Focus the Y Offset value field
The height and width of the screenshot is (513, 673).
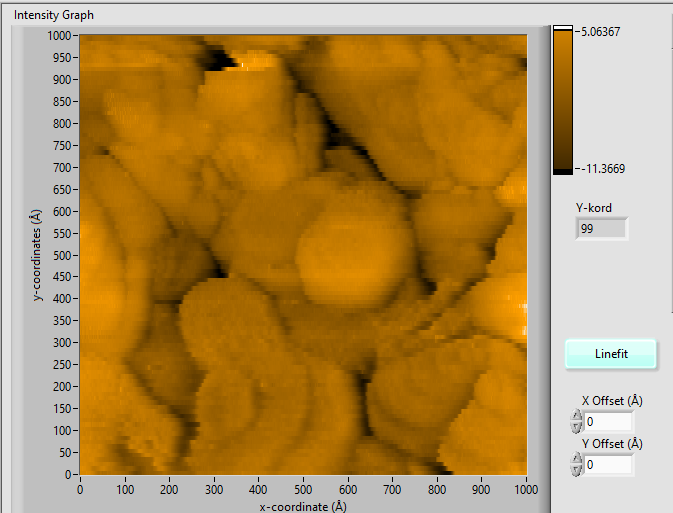click(x=609, y=465)
